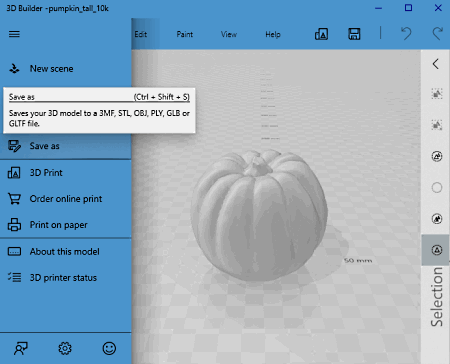Click the fifth circular selection icon
This screenshot has height=364, width=450.
pos(437,219)
